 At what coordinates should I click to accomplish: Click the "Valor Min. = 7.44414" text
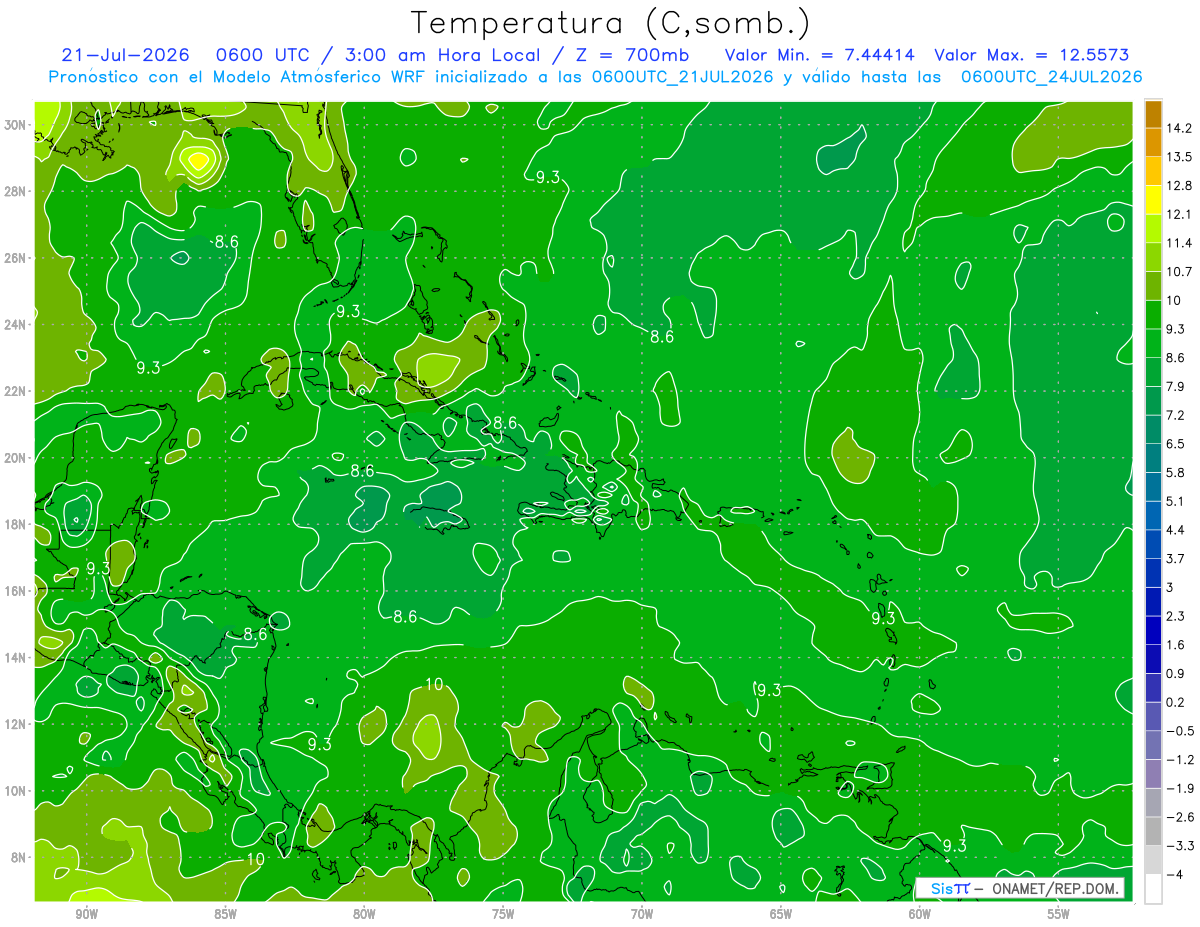[820, 55]
